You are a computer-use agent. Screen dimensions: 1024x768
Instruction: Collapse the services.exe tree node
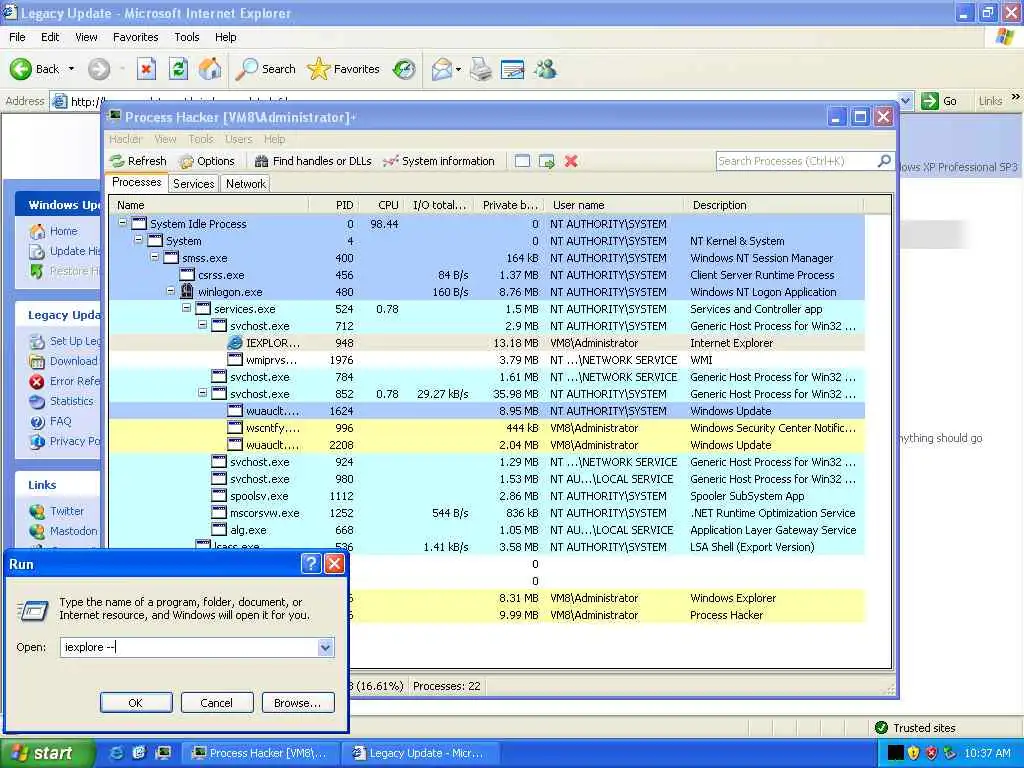pos(186,308)
